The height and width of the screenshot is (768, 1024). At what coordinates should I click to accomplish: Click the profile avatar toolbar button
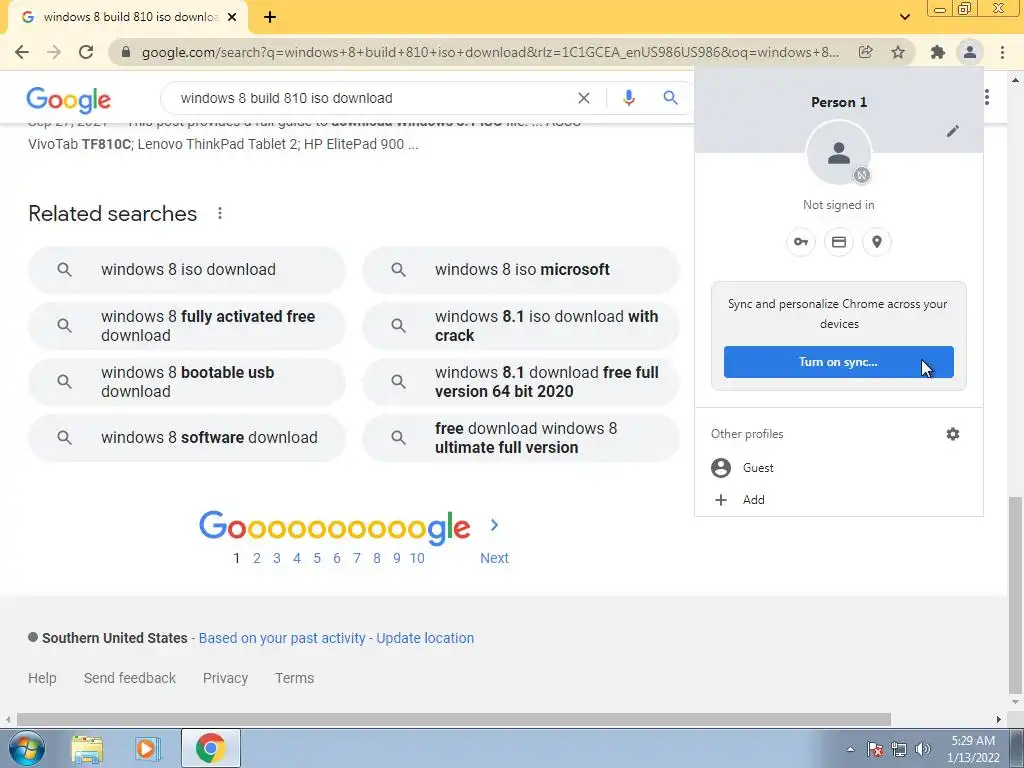970,52
